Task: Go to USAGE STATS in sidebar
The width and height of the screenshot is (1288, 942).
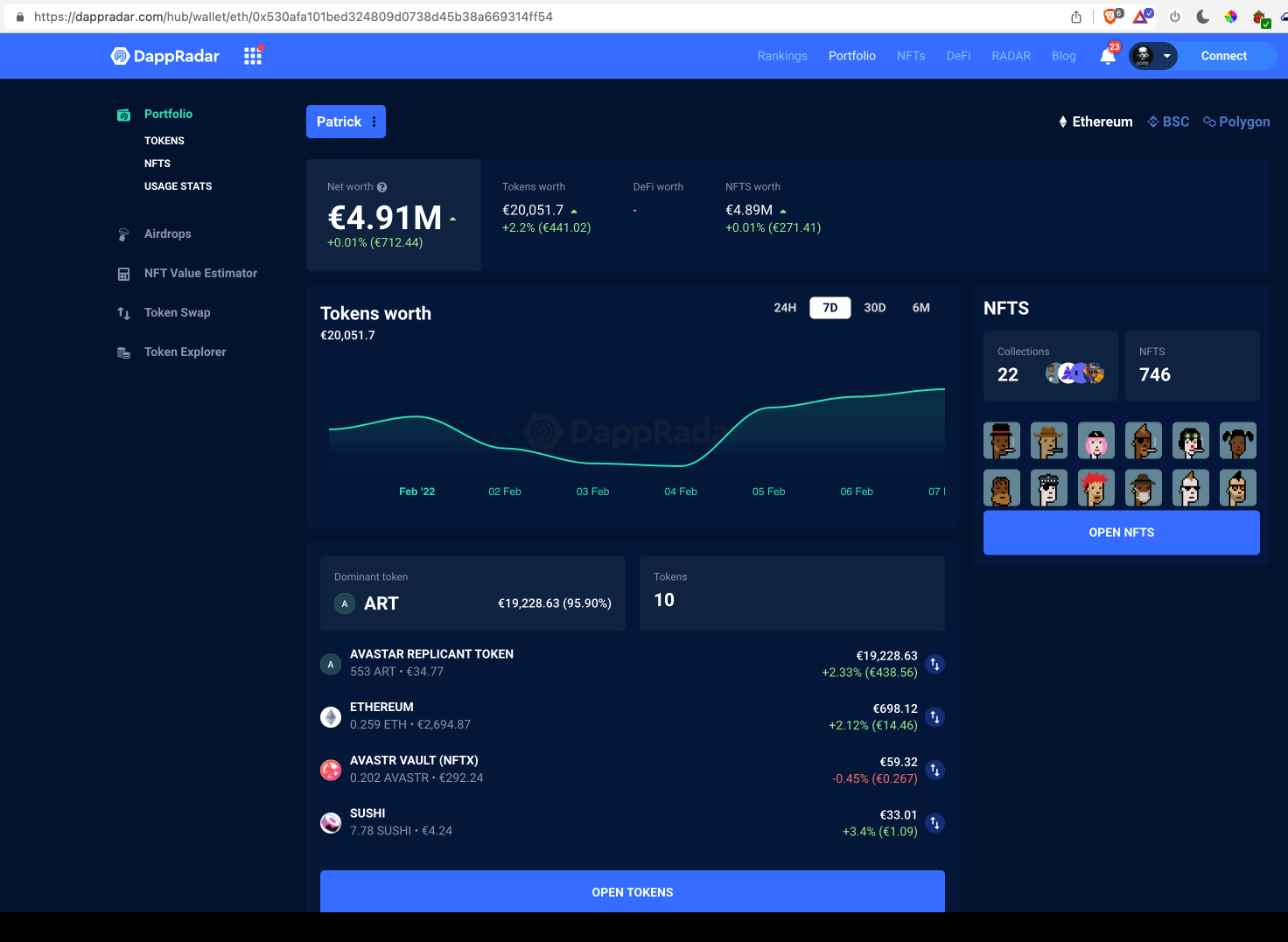Action: tap(178, 186)
